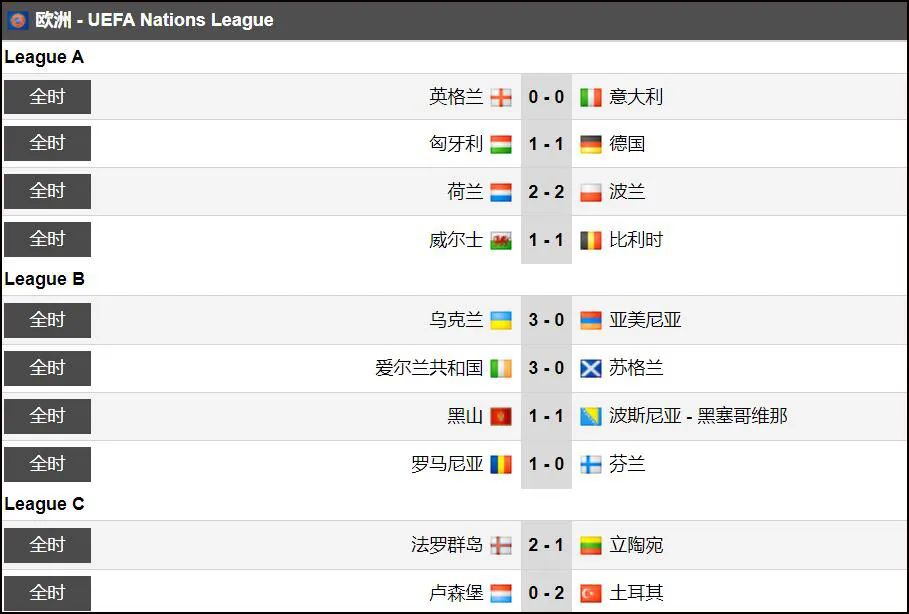909x614 pixels.
Task: Open the 2 - 1 法罗群岛 vs 立陶宛 score
Action: 546,545
